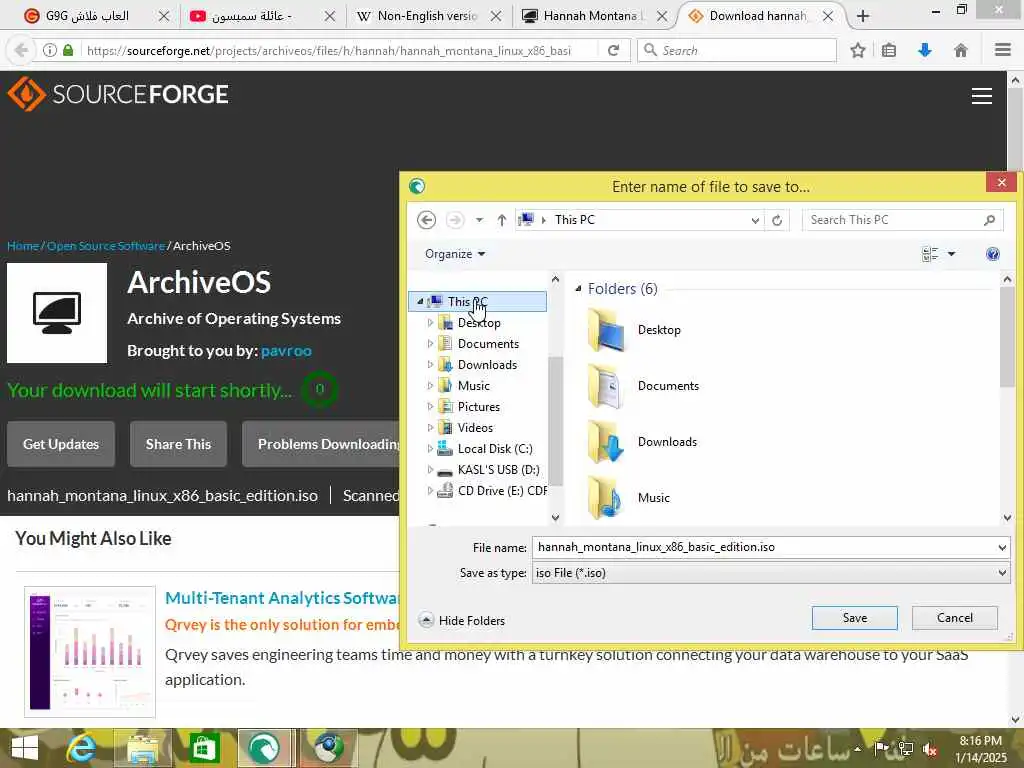Viewport: 1024px width, 768px height.
Task: Open the Home breadcrumb link
Action: [23, 246]
